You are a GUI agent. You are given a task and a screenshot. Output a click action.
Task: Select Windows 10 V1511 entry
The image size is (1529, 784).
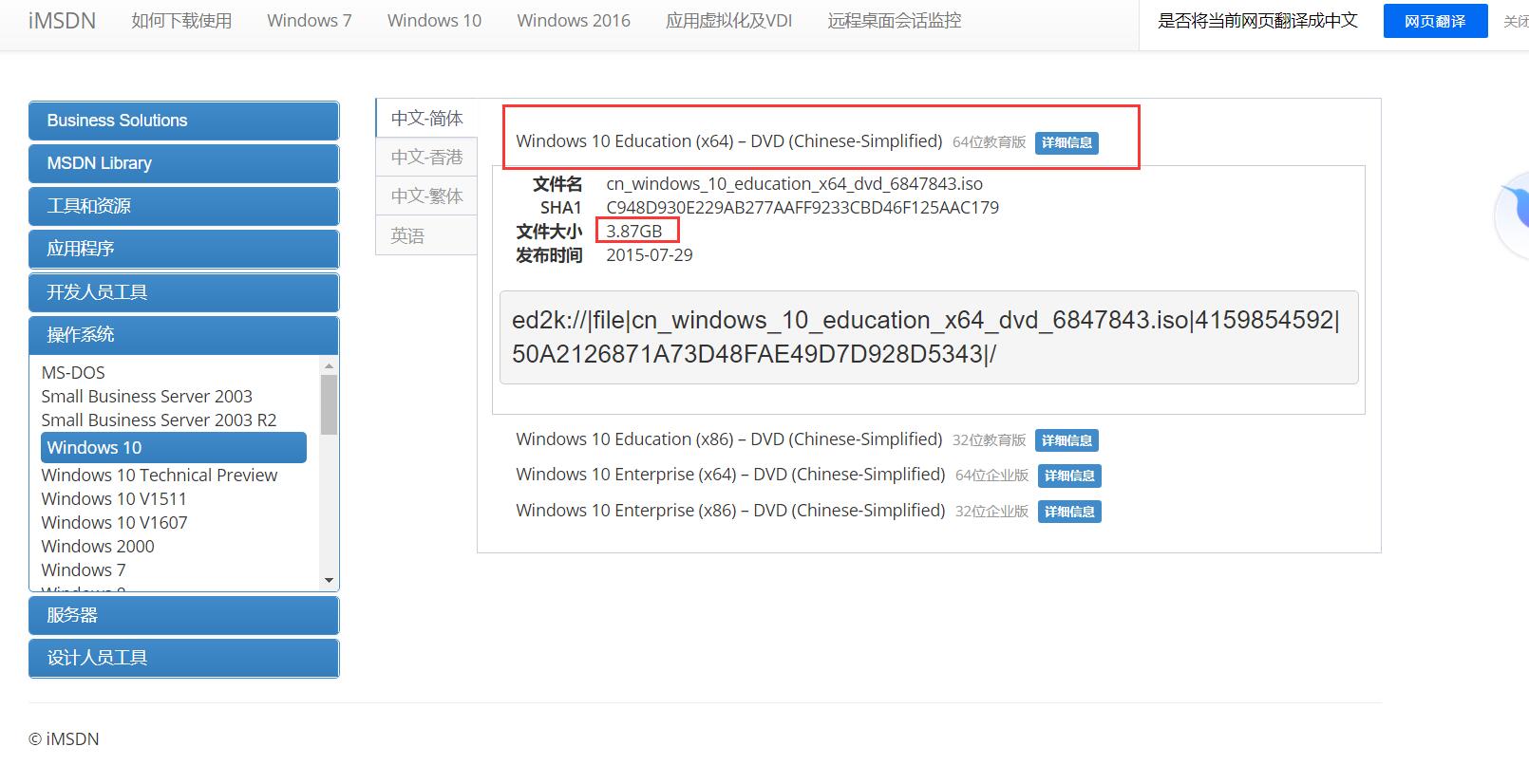(x=114, y=499)
